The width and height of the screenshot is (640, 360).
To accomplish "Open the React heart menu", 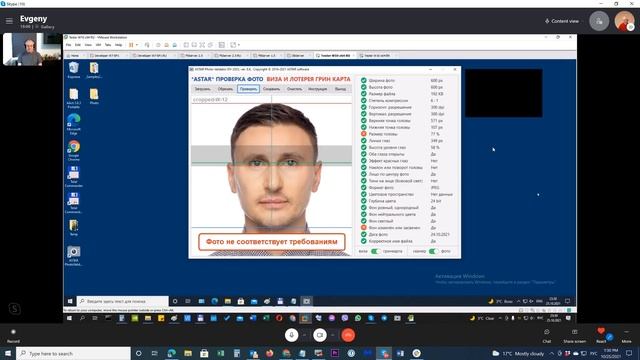I will click(x=601, y=336).
